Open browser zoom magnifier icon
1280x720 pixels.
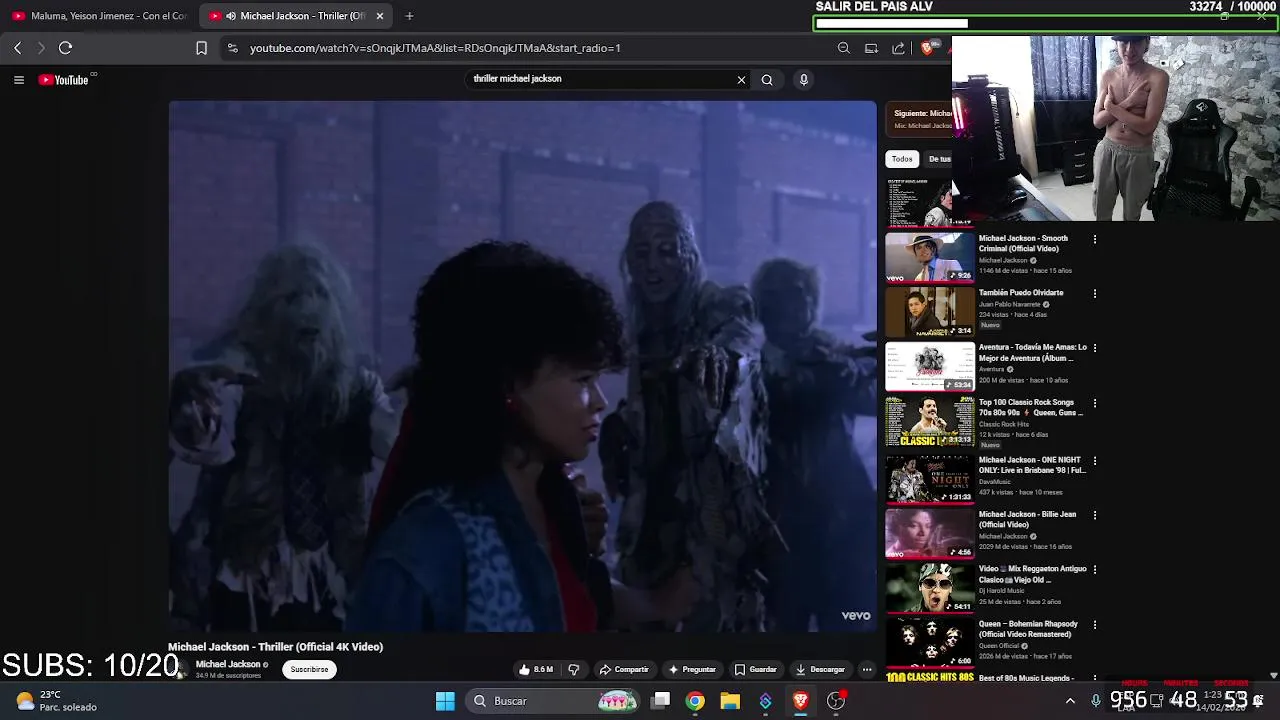point(844,48)
